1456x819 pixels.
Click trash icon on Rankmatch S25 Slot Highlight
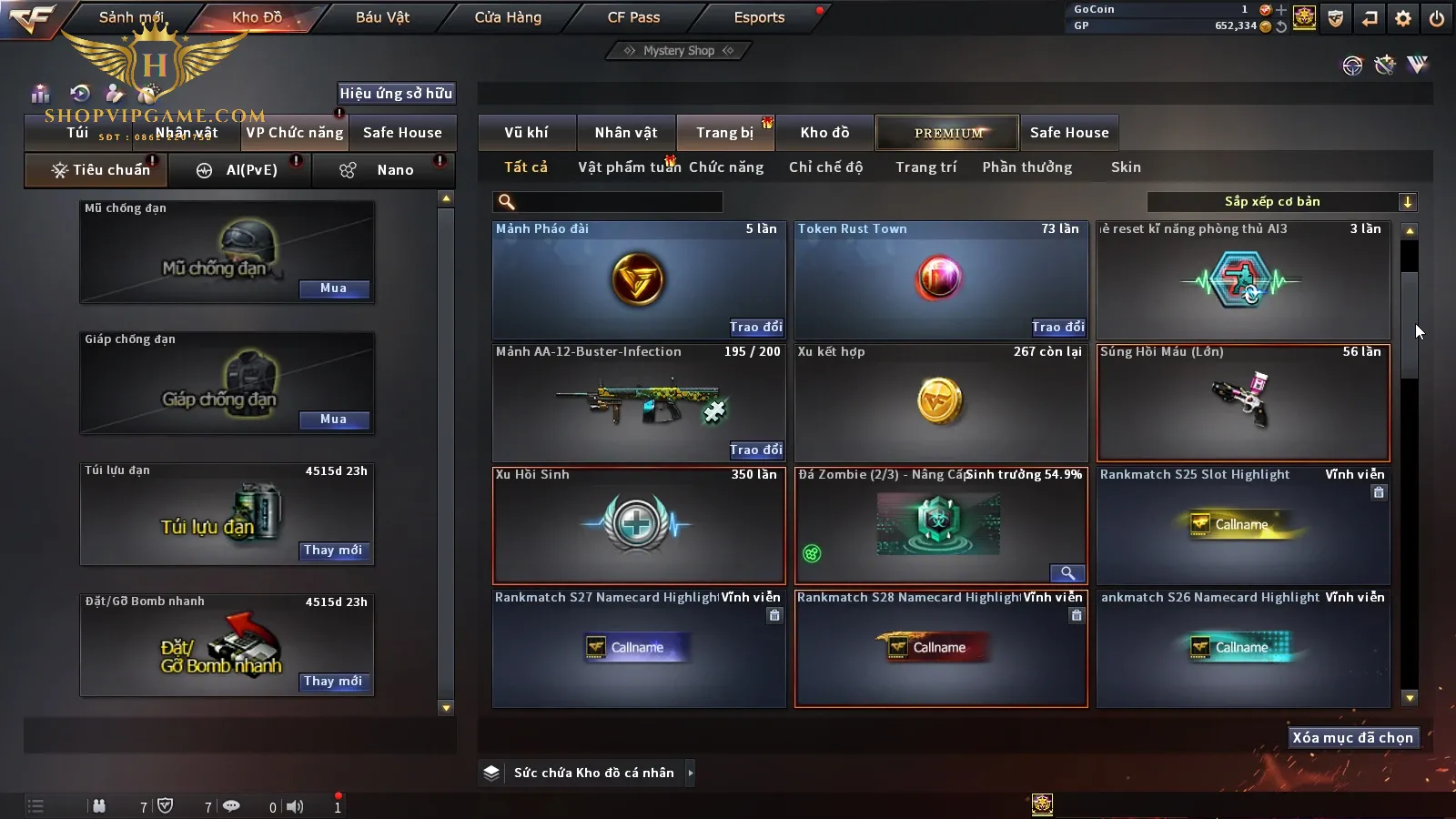(1379, 492)
